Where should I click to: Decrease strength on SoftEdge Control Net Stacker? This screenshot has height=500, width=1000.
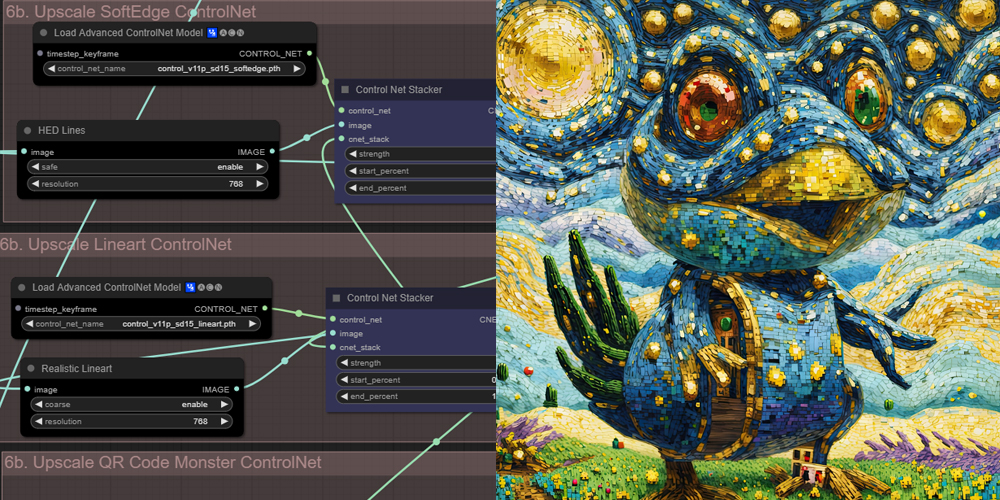click(353, 154)
